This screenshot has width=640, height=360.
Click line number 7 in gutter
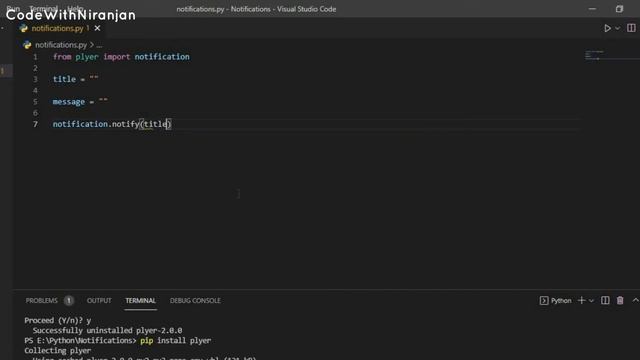[x=35, y=124]
